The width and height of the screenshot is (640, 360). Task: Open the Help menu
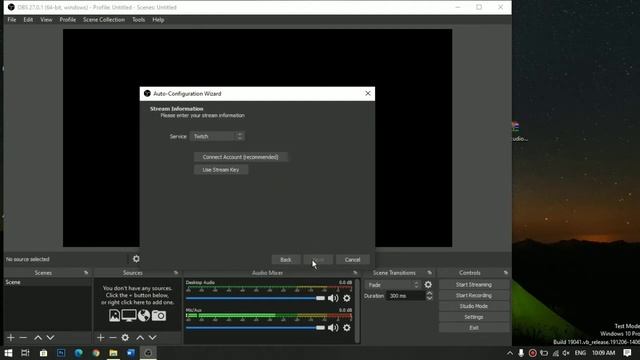click(x=158, y=20)
